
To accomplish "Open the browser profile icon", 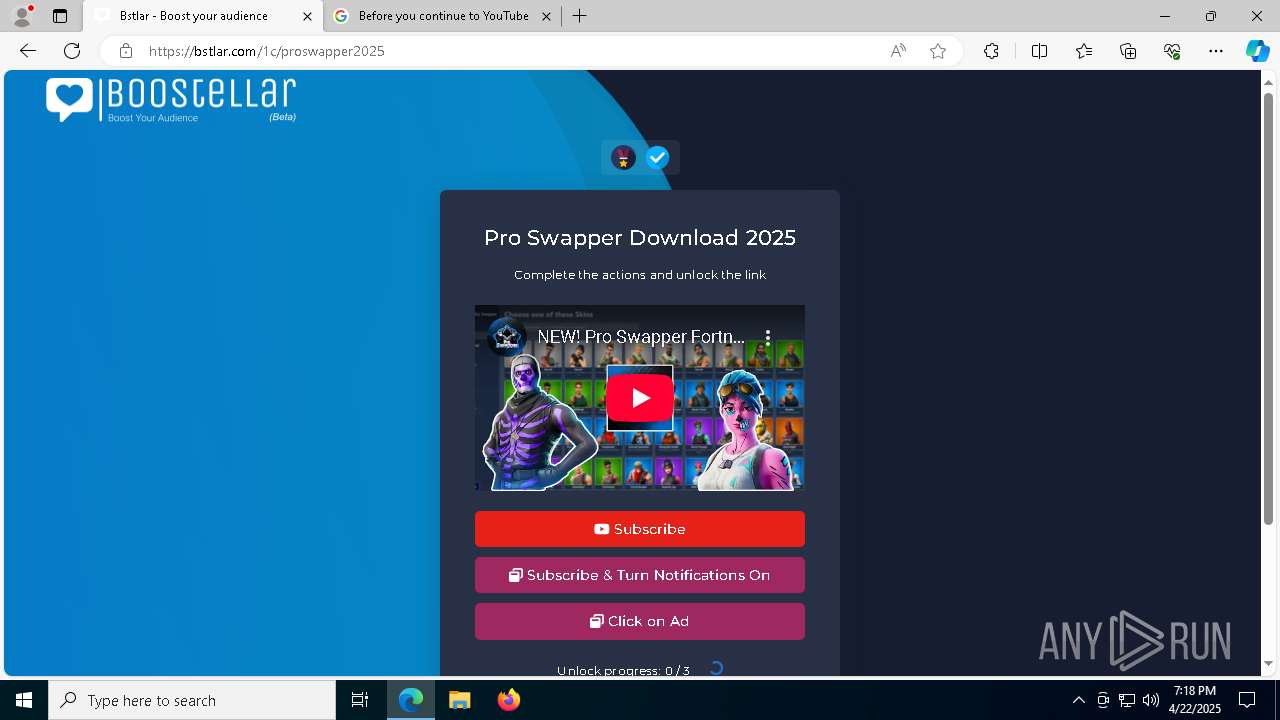I will point(22,16).
